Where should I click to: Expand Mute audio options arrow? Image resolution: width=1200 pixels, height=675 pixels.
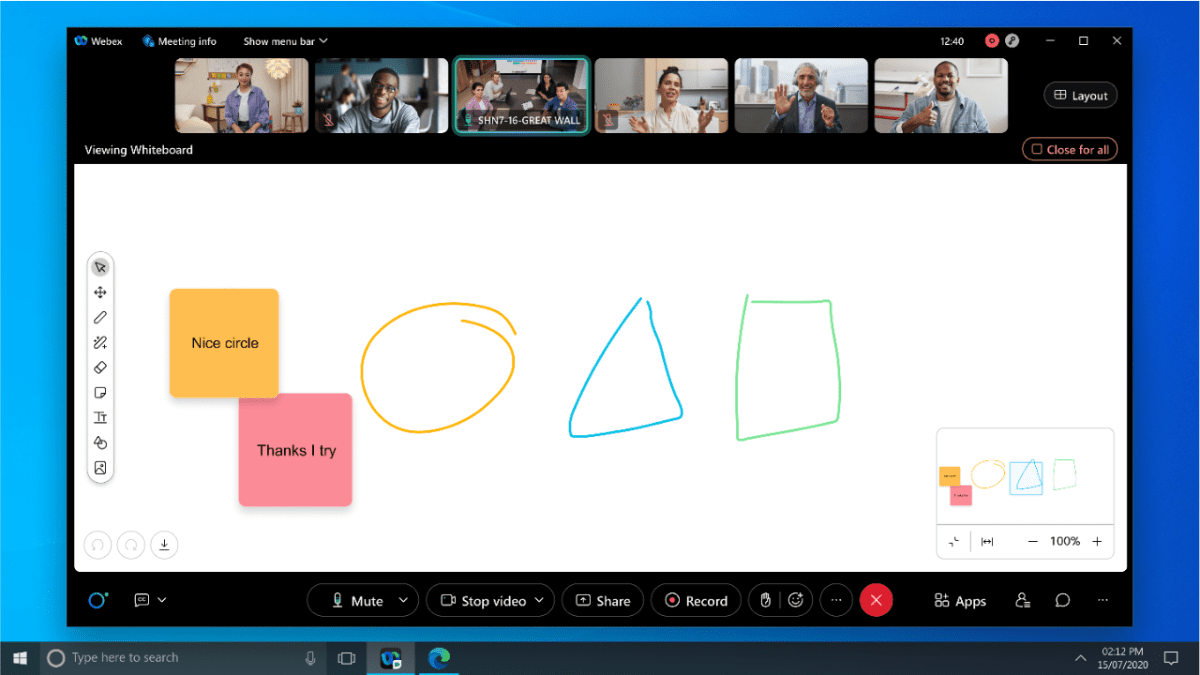[404, 601]
